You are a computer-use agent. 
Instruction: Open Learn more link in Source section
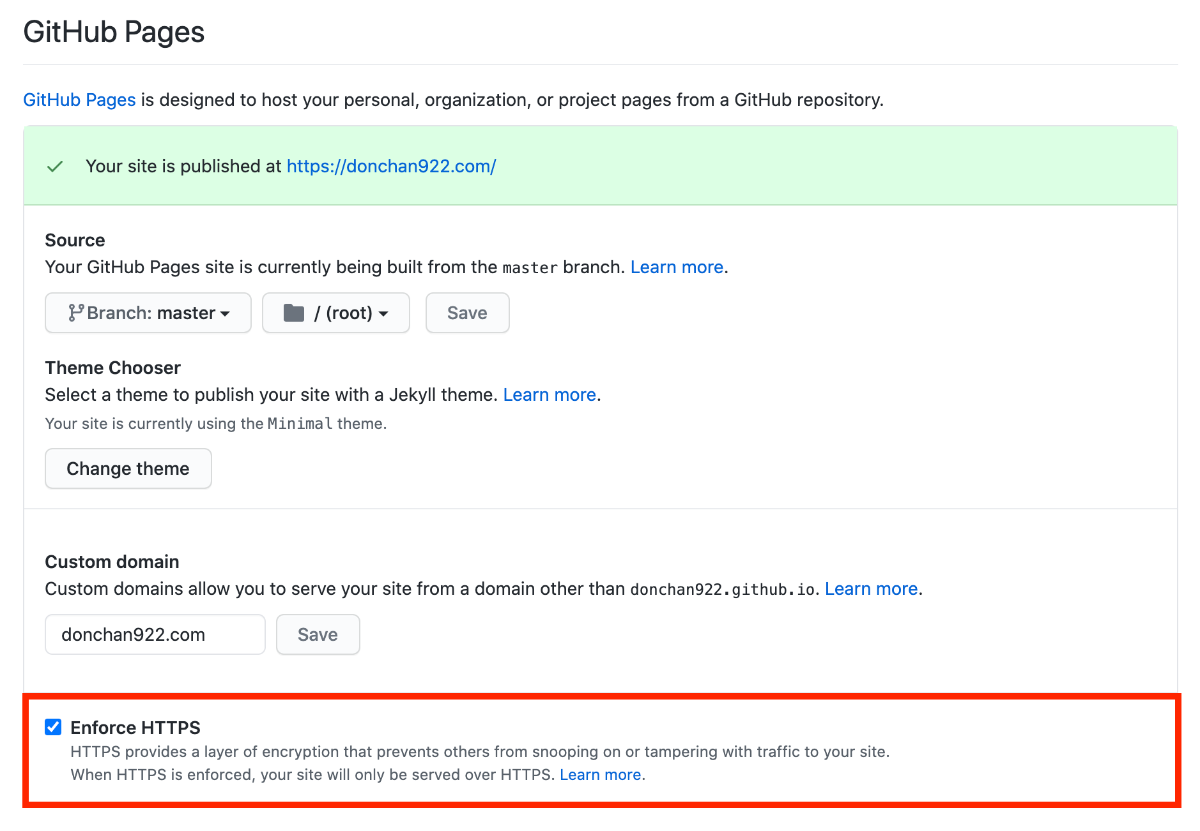click(x=676, y=267)
